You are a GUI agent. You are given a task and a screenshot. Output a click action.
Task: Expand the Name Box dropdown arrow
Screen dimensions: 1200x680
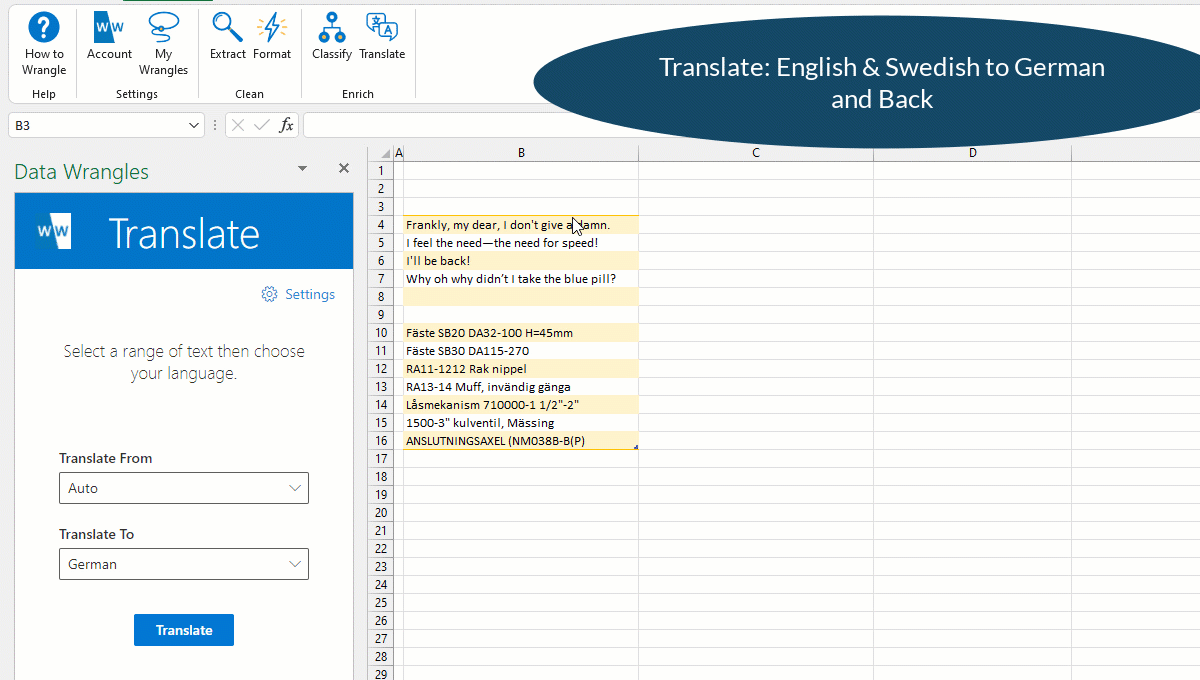pyautogui.click(x=194, y=125)
